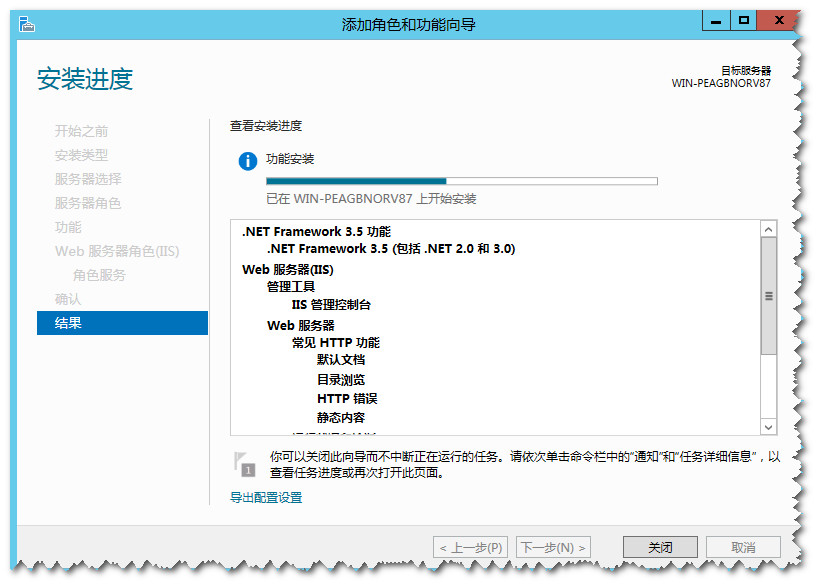The height and width of the screenshot is (588, 821).
Task: Click the 查看安装进度 label
Action: click(x=266, y=126)
